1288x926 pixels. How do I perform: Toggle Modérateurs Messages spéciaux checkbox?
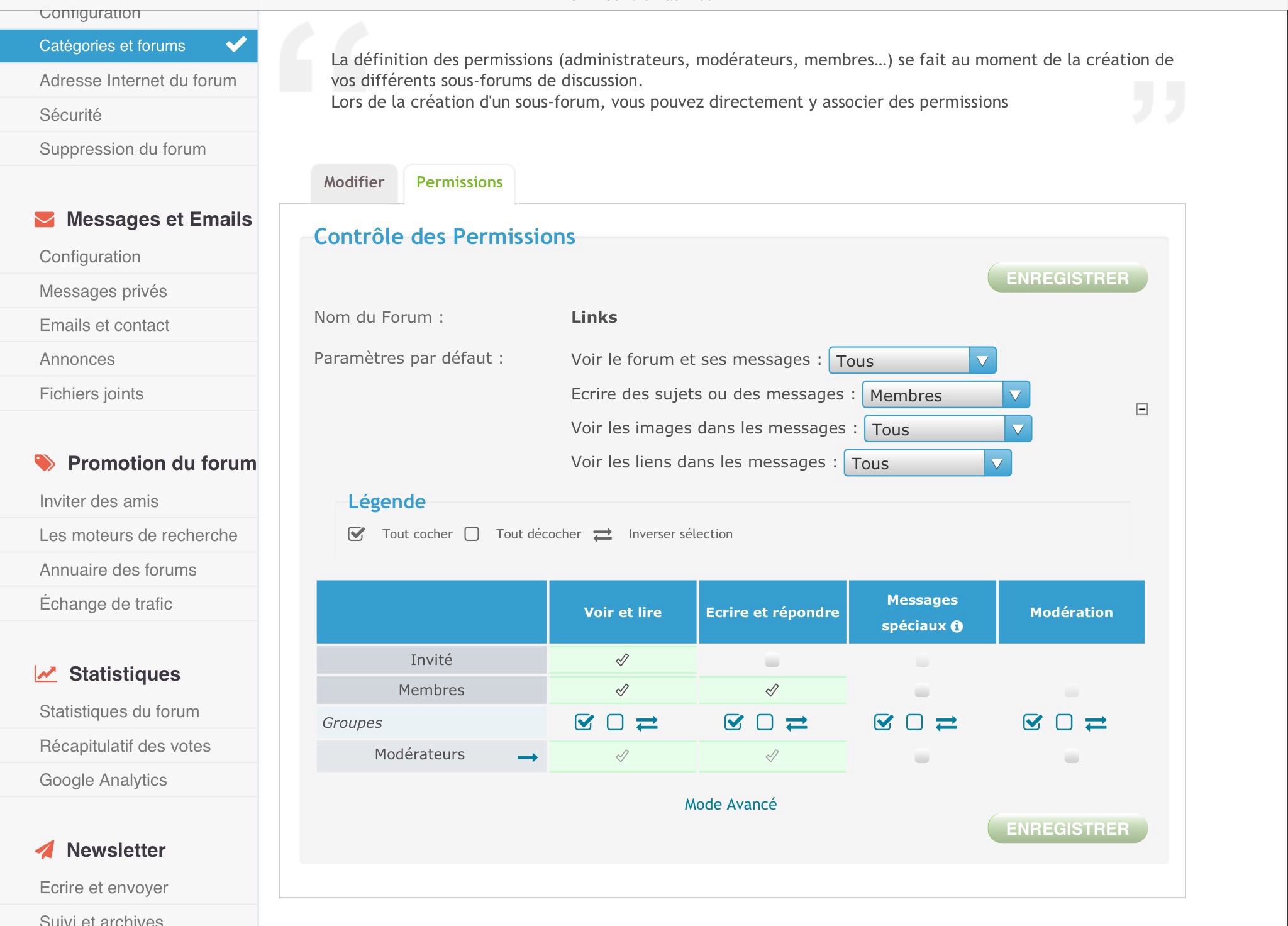pyautogui.click(x=922, y=757)
